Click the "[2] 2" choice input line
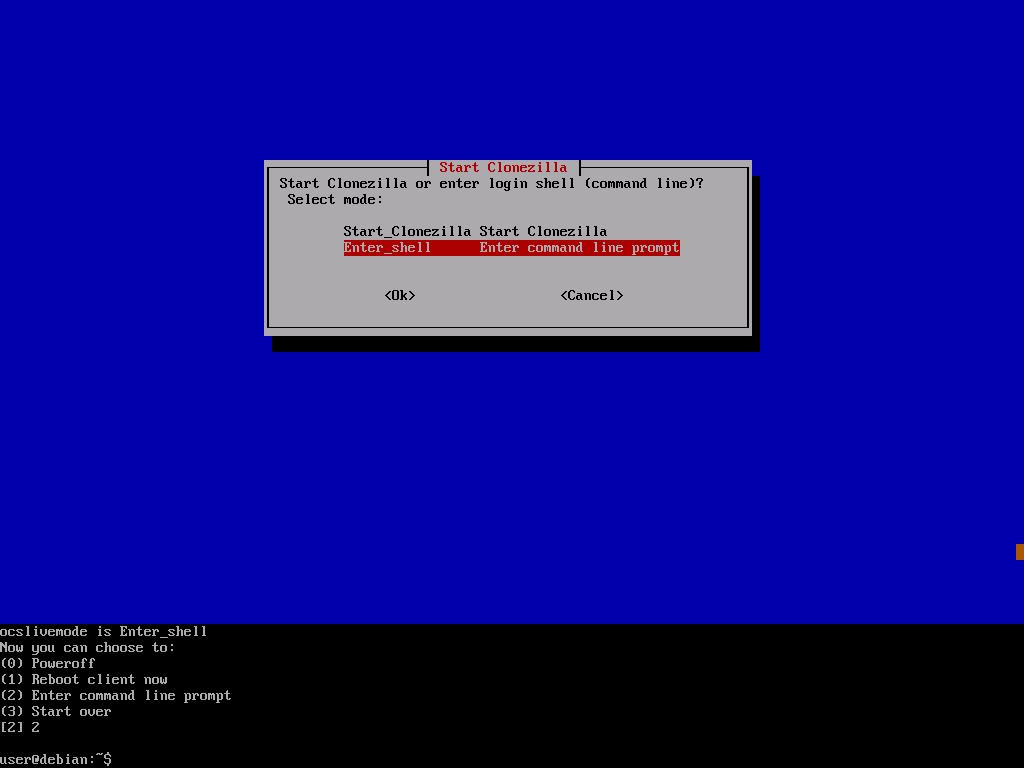The height and width of the screenshot is (768, 1024). pos(20,727)
